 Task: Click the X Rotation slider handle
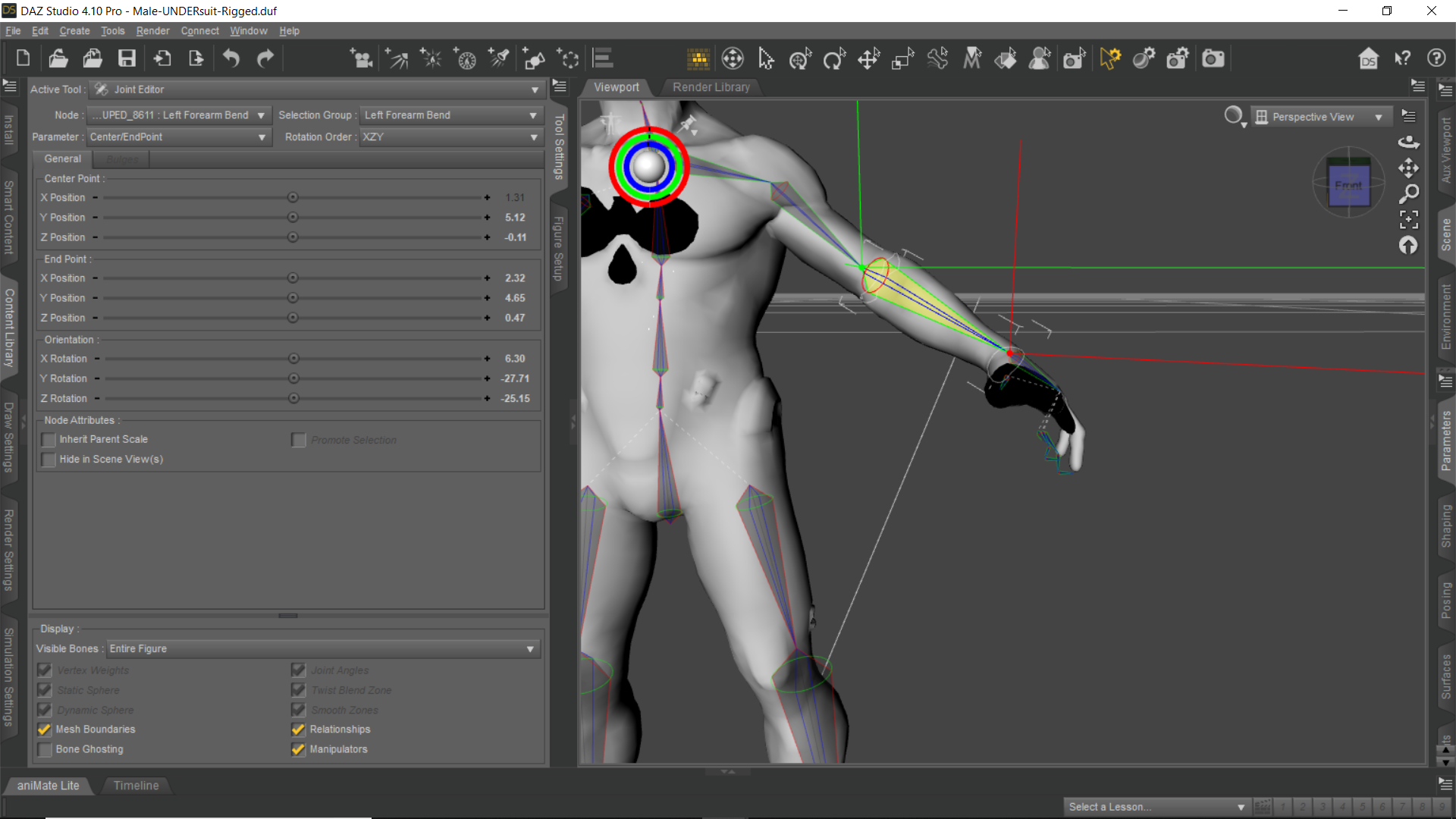tap(293, 359)
